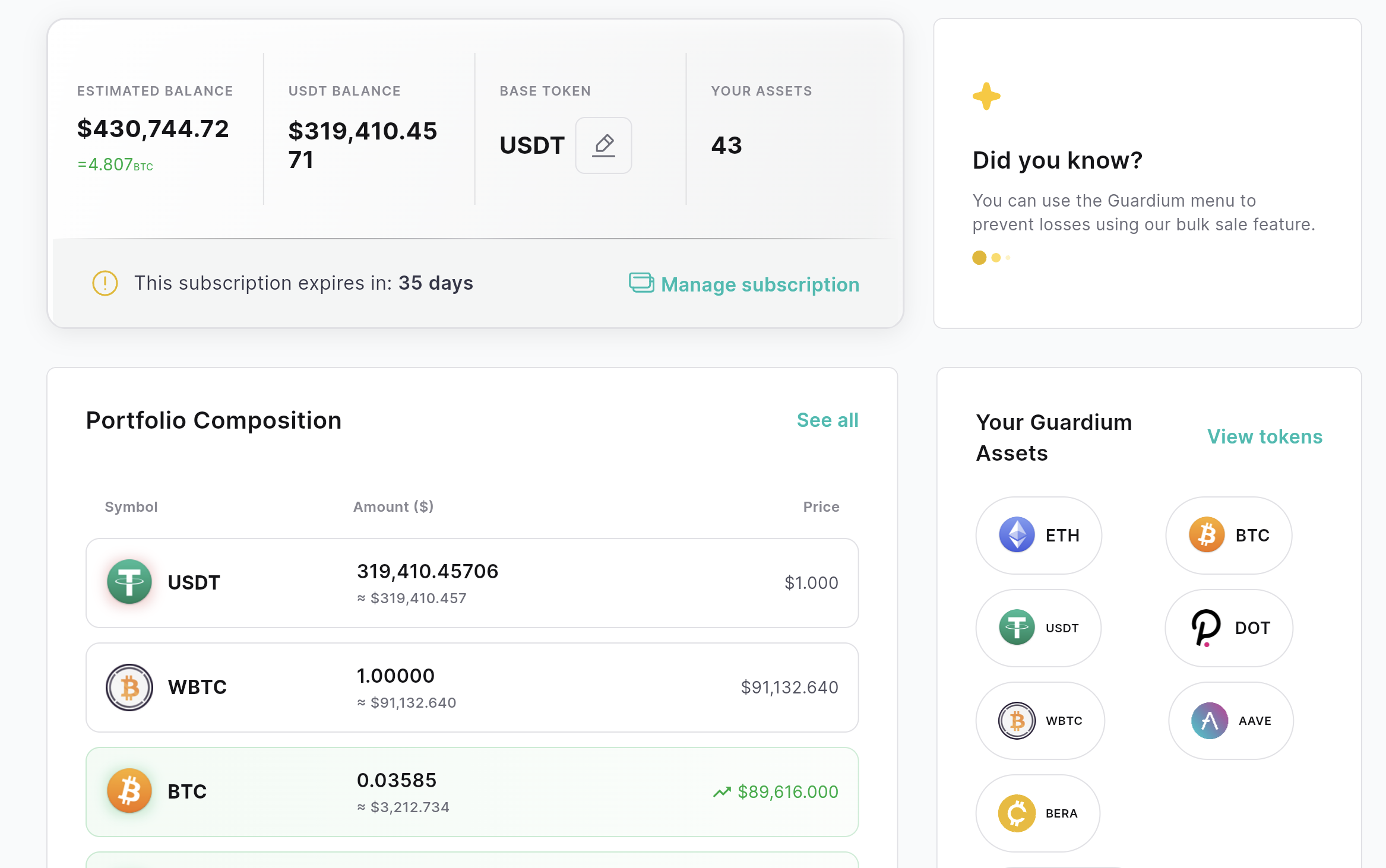This screenshot has height=868, width=1386.
Task: Open the View tokens link
Action: tap(1264, 437)
